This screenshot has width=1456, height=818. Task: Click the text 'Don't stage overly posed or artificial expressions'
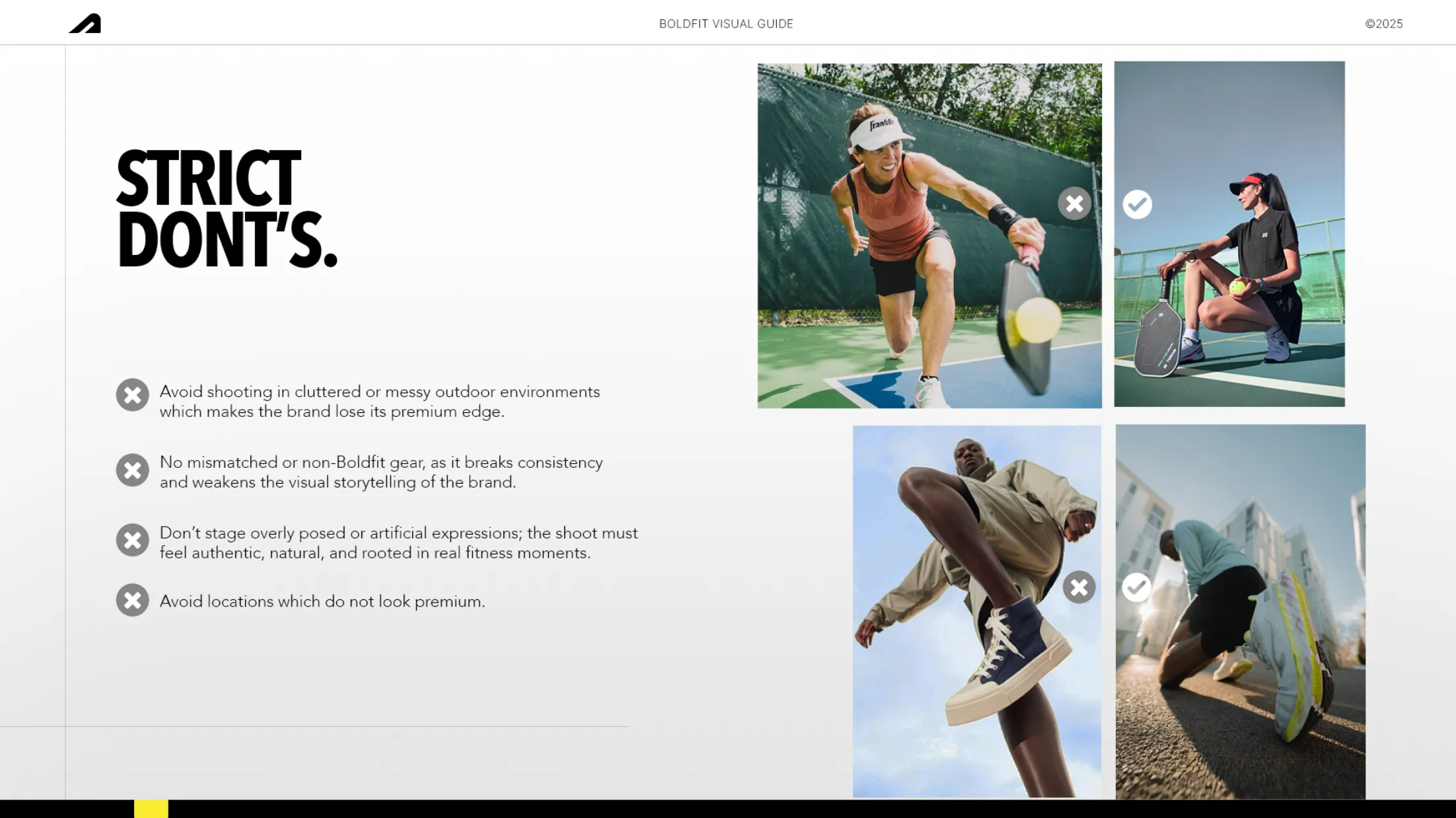tap(340, 533)
